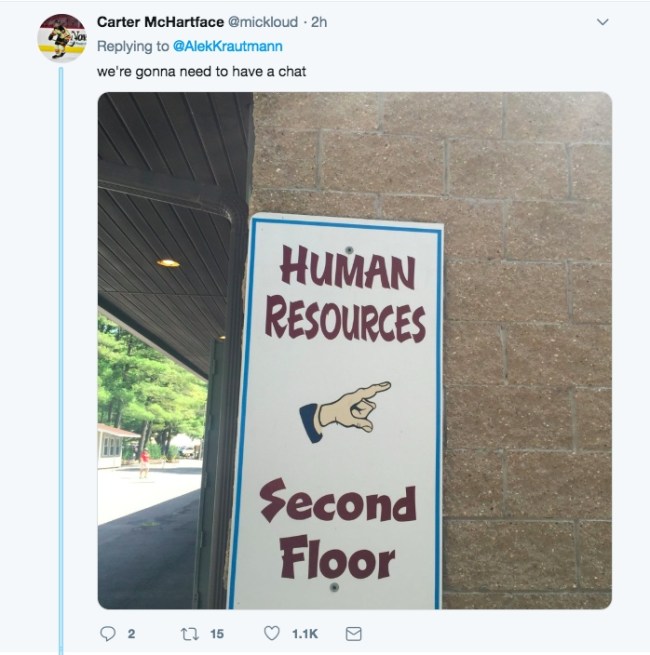Open Carter McHartface's profile avatar
Image resolution: width=650 pixels, height=655 pixels.
point(62,38)
